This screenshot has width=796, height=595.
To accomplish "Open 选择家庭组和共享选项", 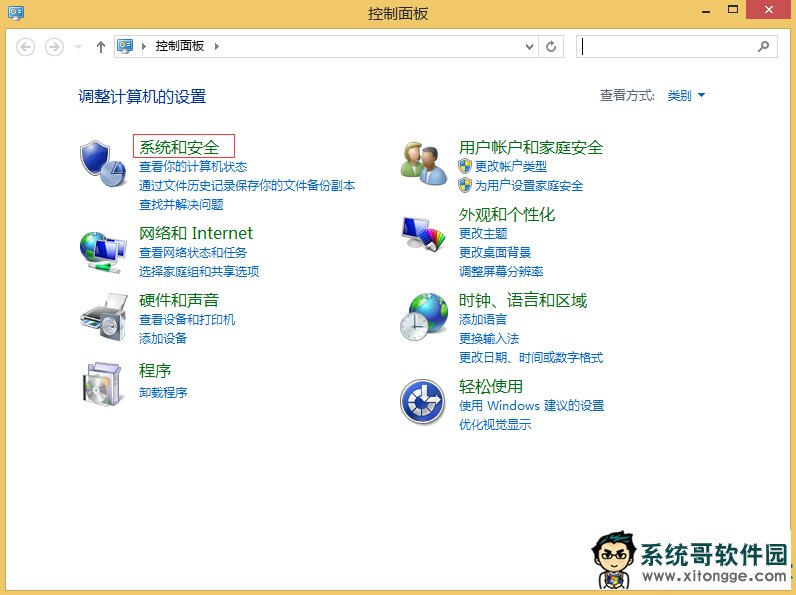I will [199, 272].
